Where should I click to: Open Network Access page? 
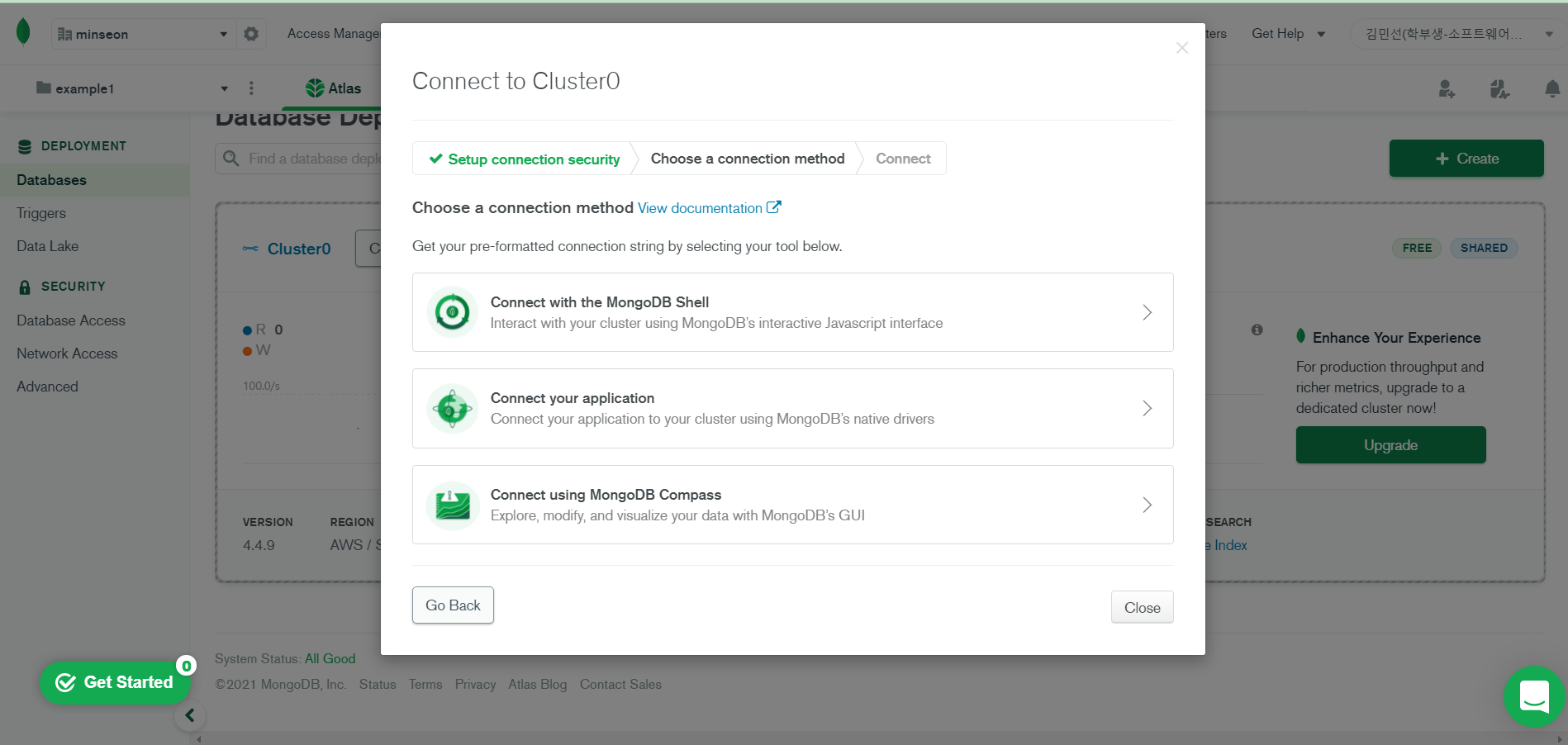[x=67, y=354]
